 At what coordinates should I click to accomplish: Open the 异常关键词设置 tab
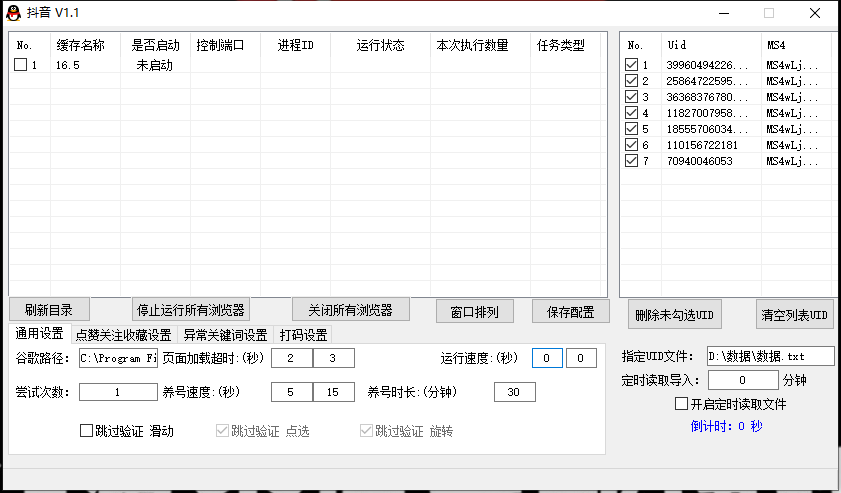225,335
